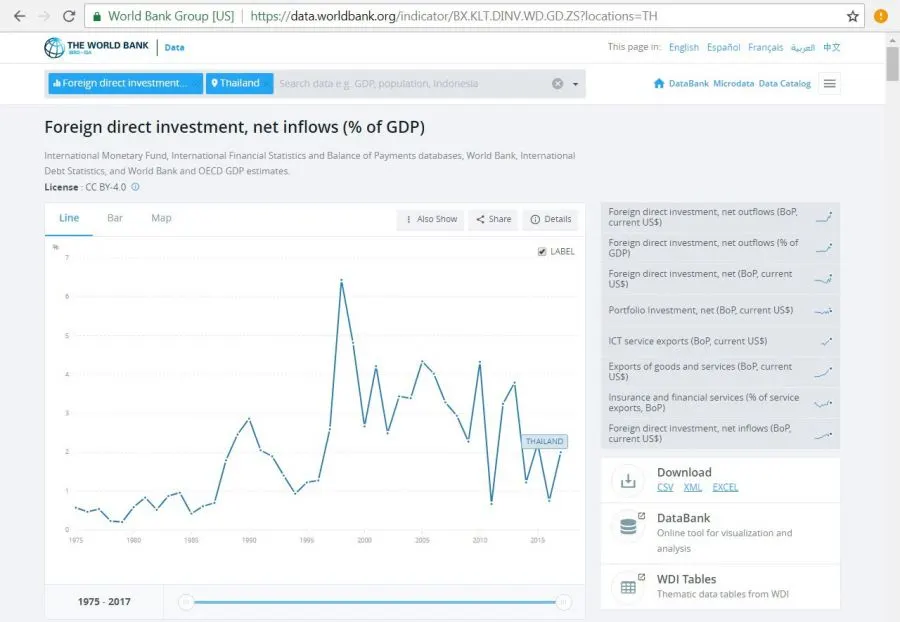900x622 pixels.
Task: Click the left handle of year range slider
Action: (185, 602)
